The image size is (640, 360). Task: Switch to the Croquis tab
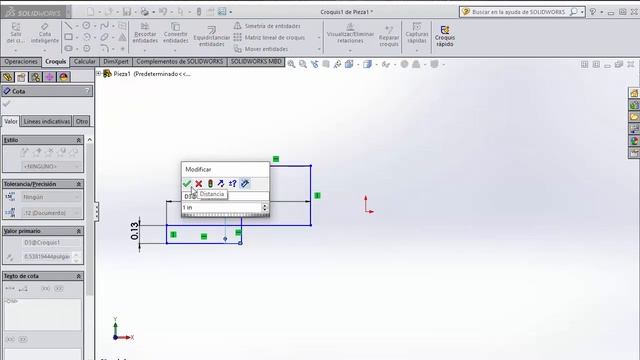(56, 62)
